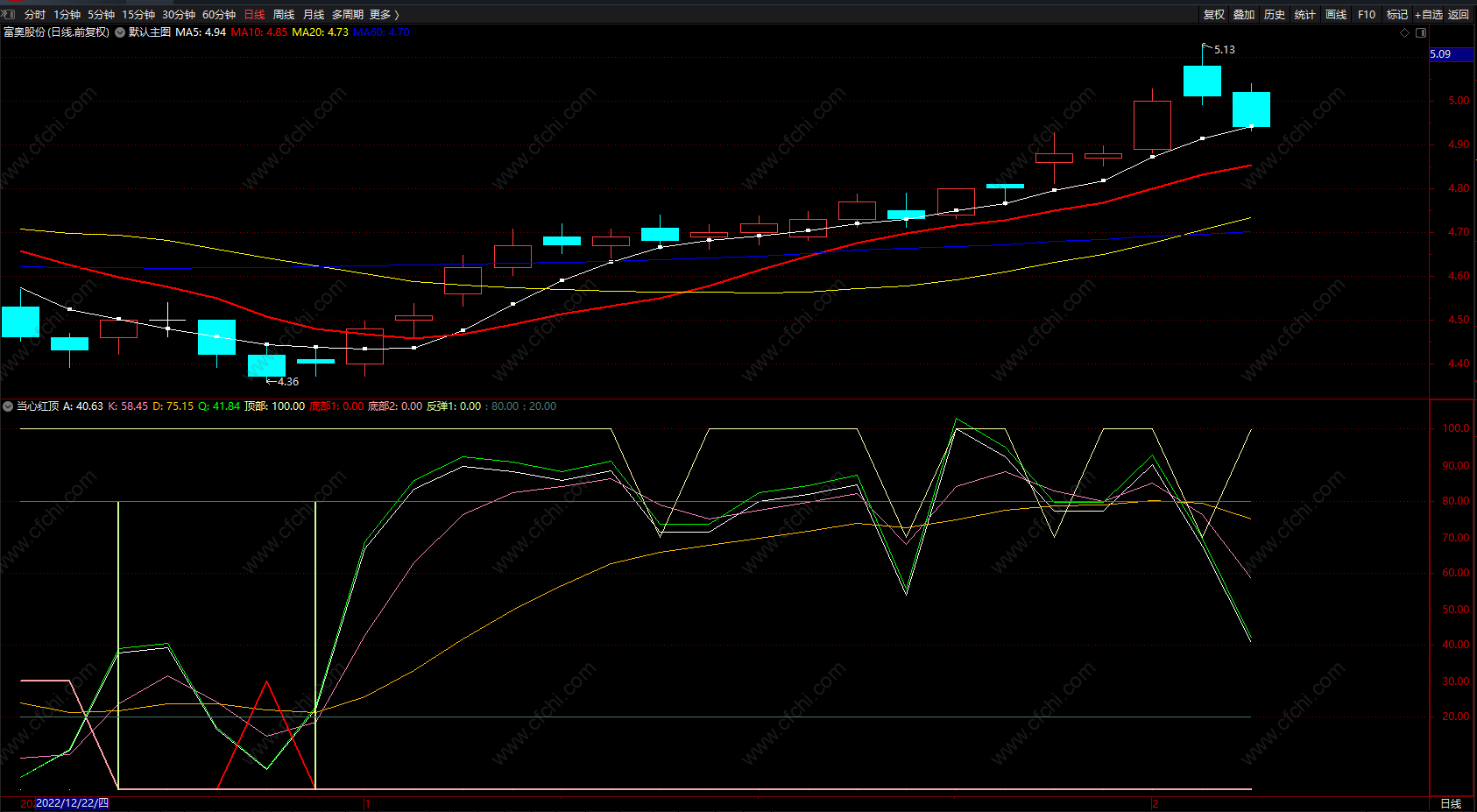Image resolution: width=1477 pixels, height=812 pixels.
Task: Click the MA60: 4.70 indicator label
Action: coord(381,32)
